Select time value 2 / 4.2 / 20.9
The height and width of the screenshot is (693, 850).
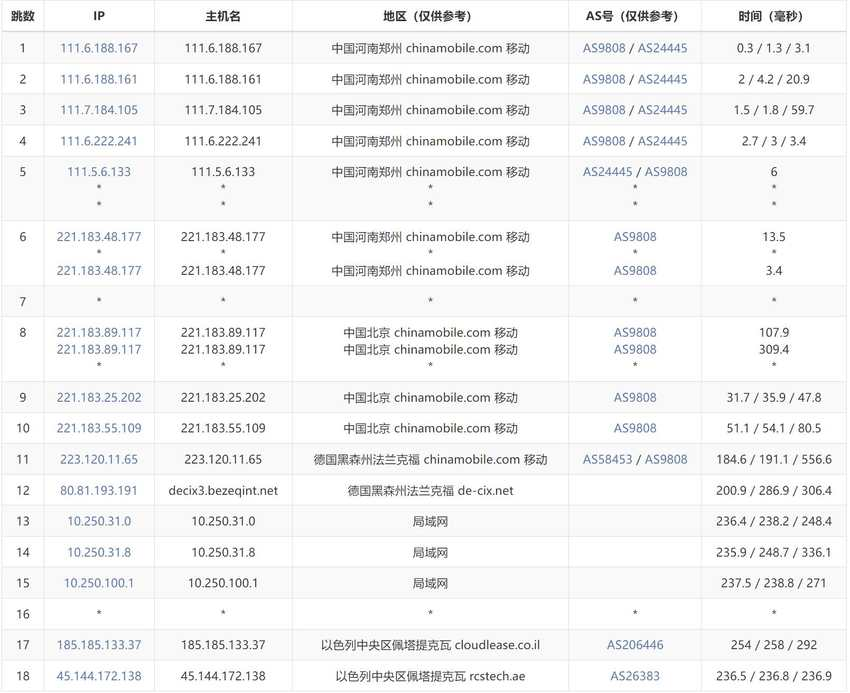click(x=774, y=79)
